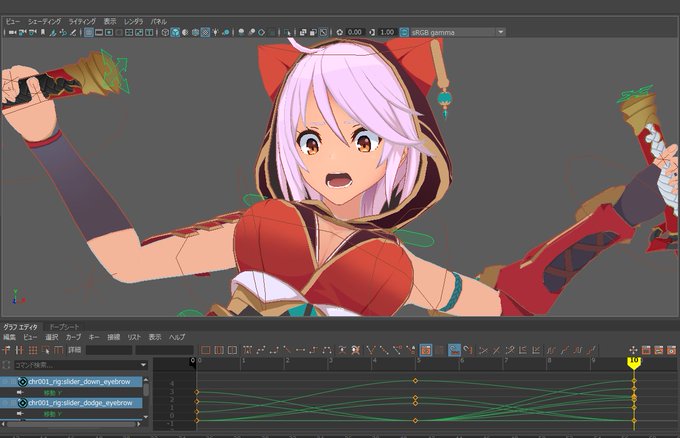Open the ライティング menu

coord(82,21)
